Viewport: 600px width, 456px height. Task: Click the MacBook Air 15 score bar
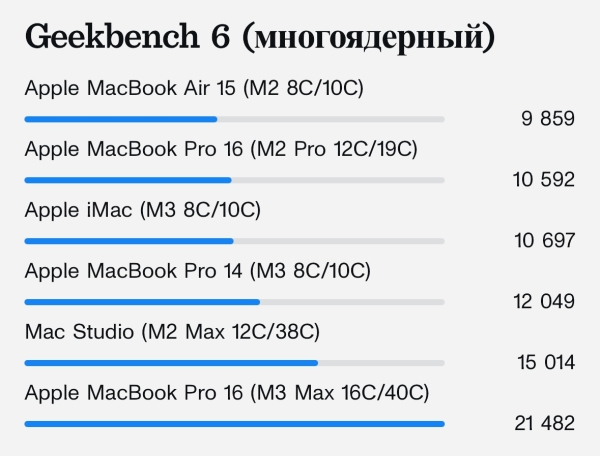pos(235,119)
